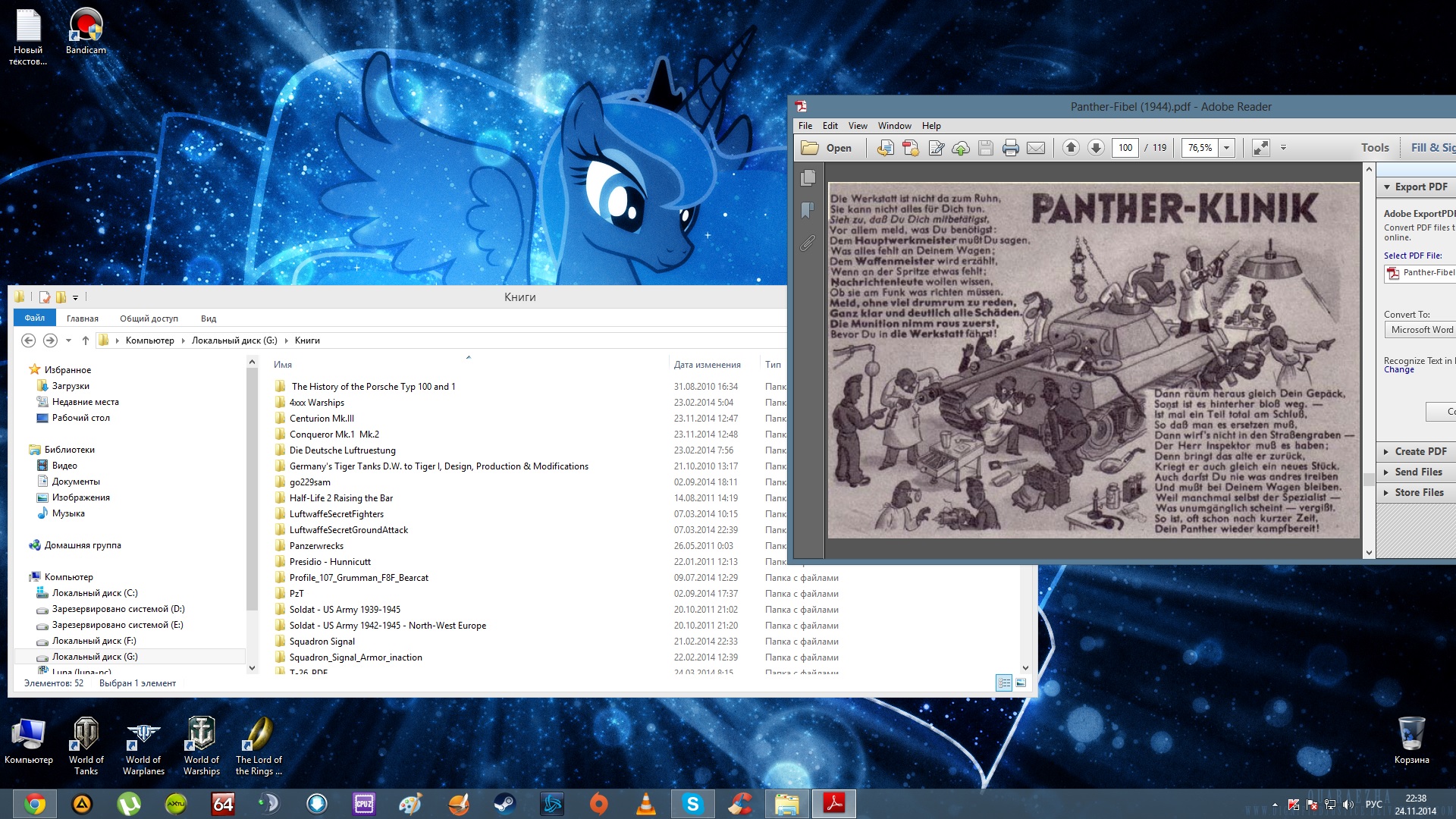Click the page number field showing 100
Image resolution: width=1456 pixels, height=819 pixels.
(1125, 148)
